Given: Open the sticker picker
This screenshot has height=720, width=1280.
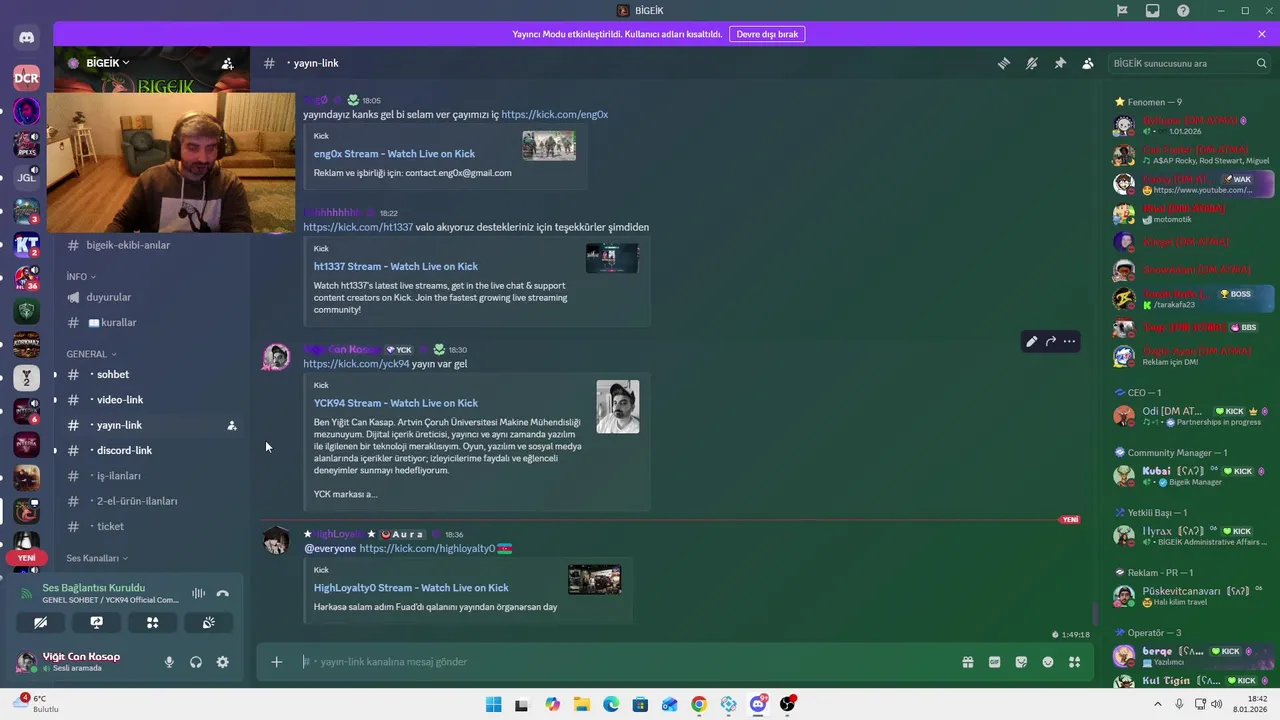Looking at the screenshot, I should click(x=1021, y=662).
